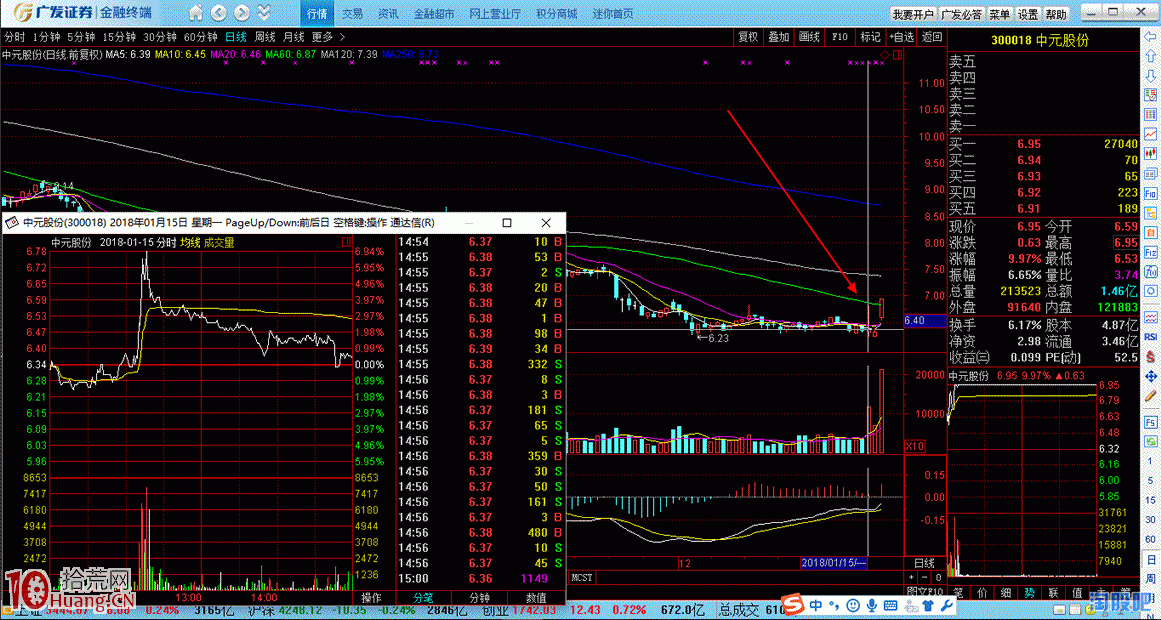Click the minus zoom button under chart
The width and height of the screenshot is (1161, 620).
click(926, 576)
